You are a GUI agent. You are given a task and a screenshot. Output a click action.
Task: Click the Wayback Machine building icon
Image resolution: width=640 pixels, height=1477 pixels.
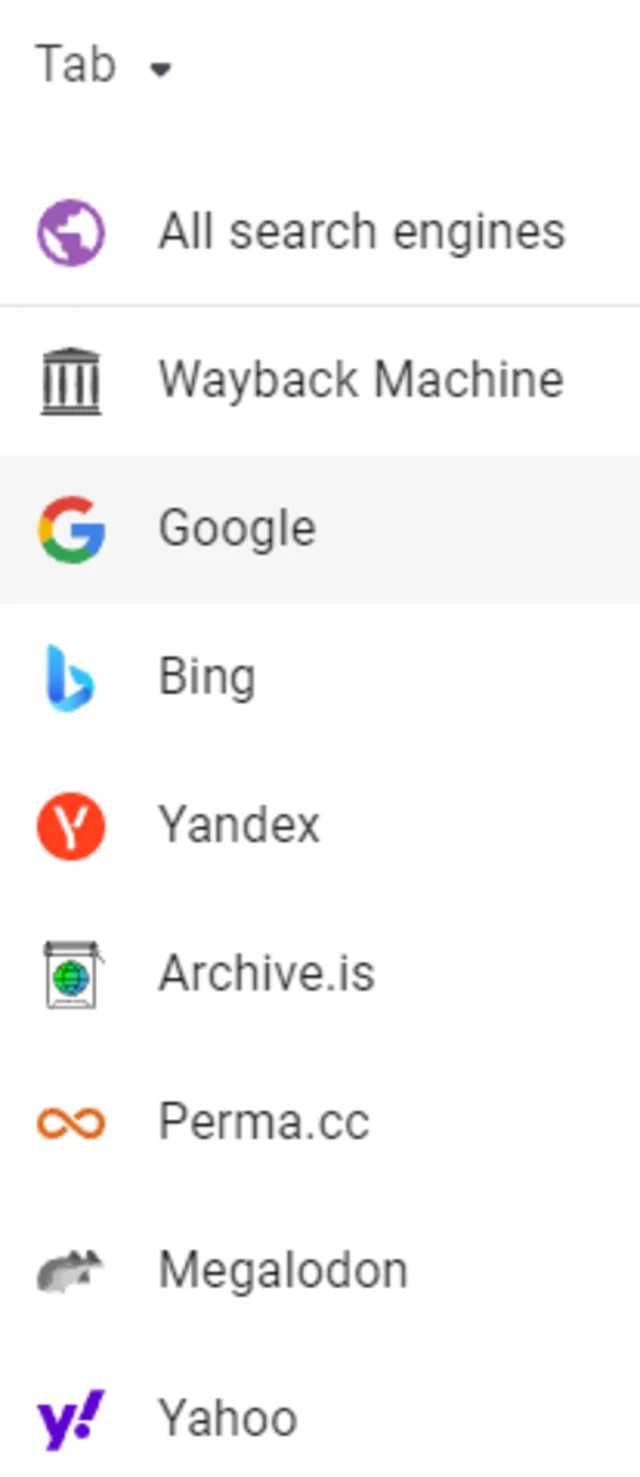click(71, 380)
